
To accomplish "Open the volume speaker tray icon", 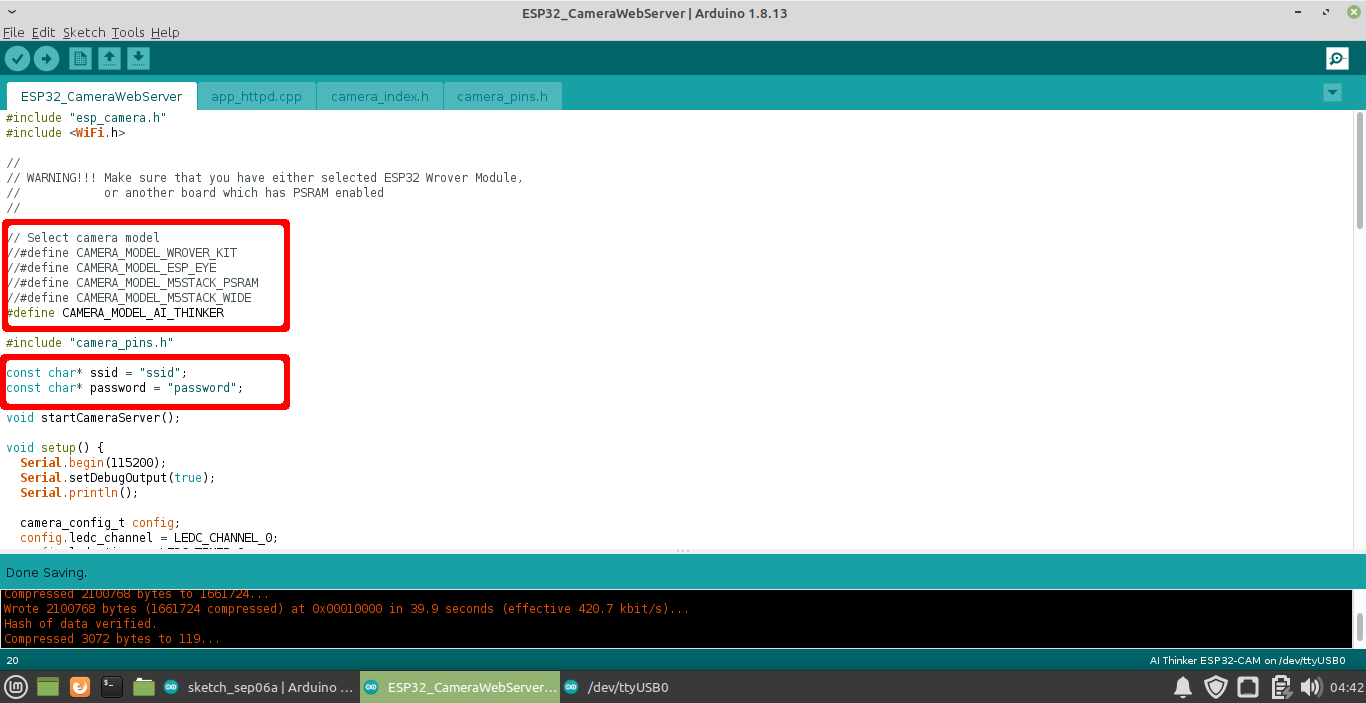I will tap(1311, 687).
